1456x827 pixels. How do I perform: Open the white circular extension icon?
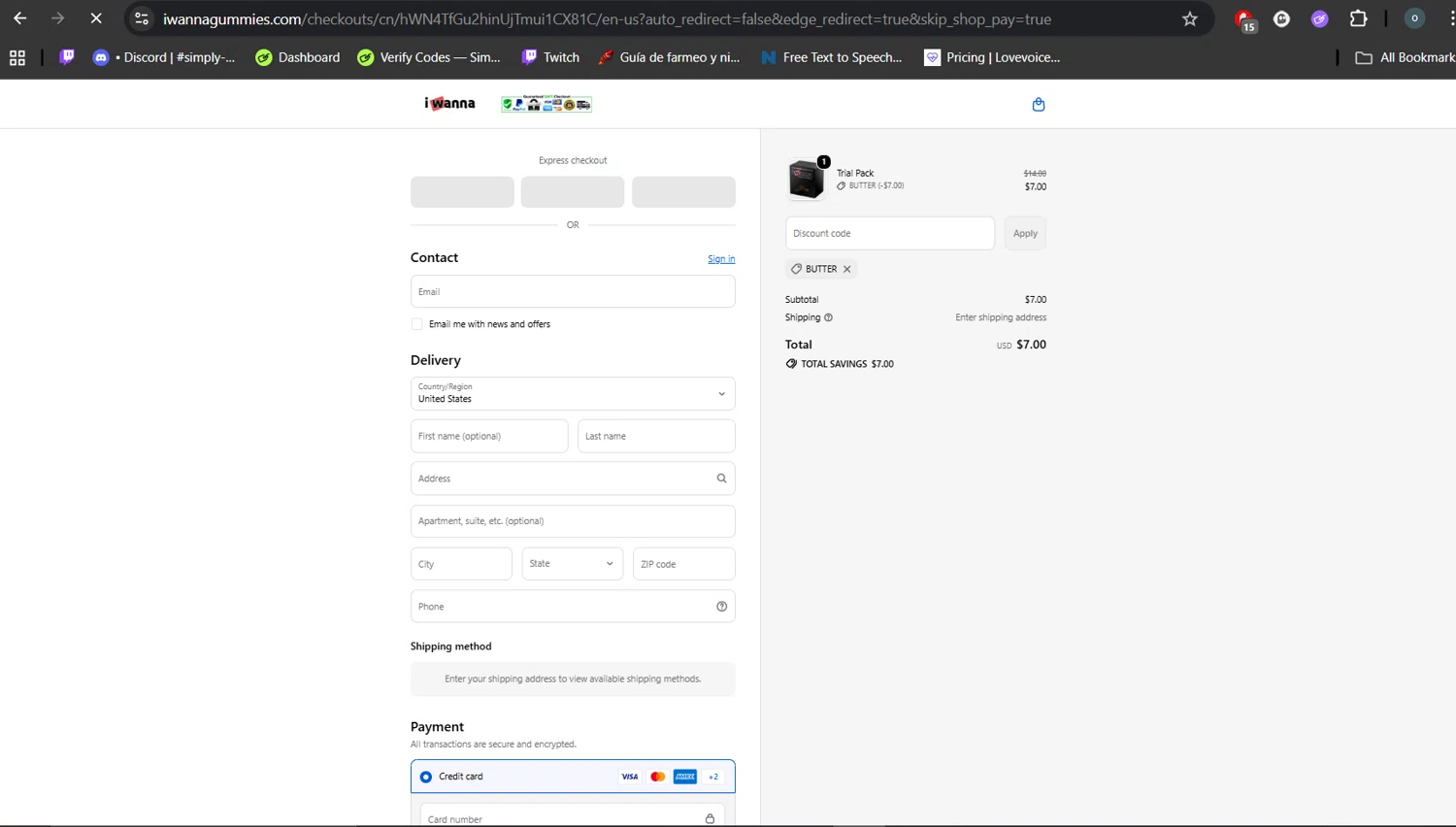coord(1281,18)
